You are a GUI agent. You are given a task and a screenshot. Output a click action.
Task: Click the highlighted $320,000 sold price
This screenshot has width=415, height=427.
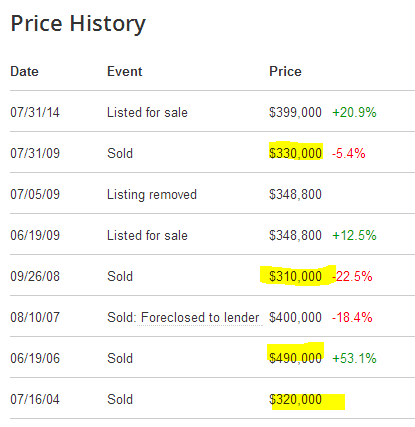coord(295,399)
